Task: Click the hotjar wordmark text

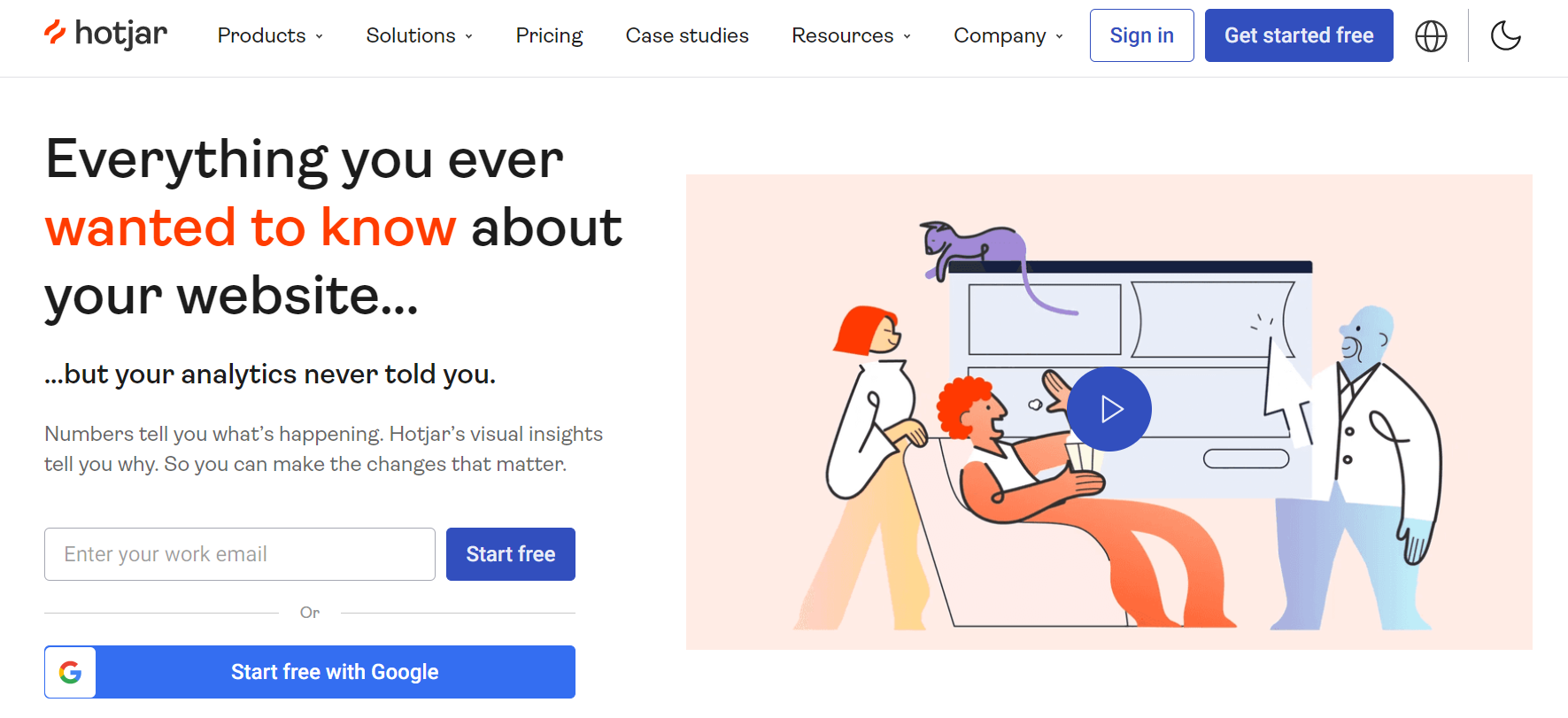Action: (121, 34)
